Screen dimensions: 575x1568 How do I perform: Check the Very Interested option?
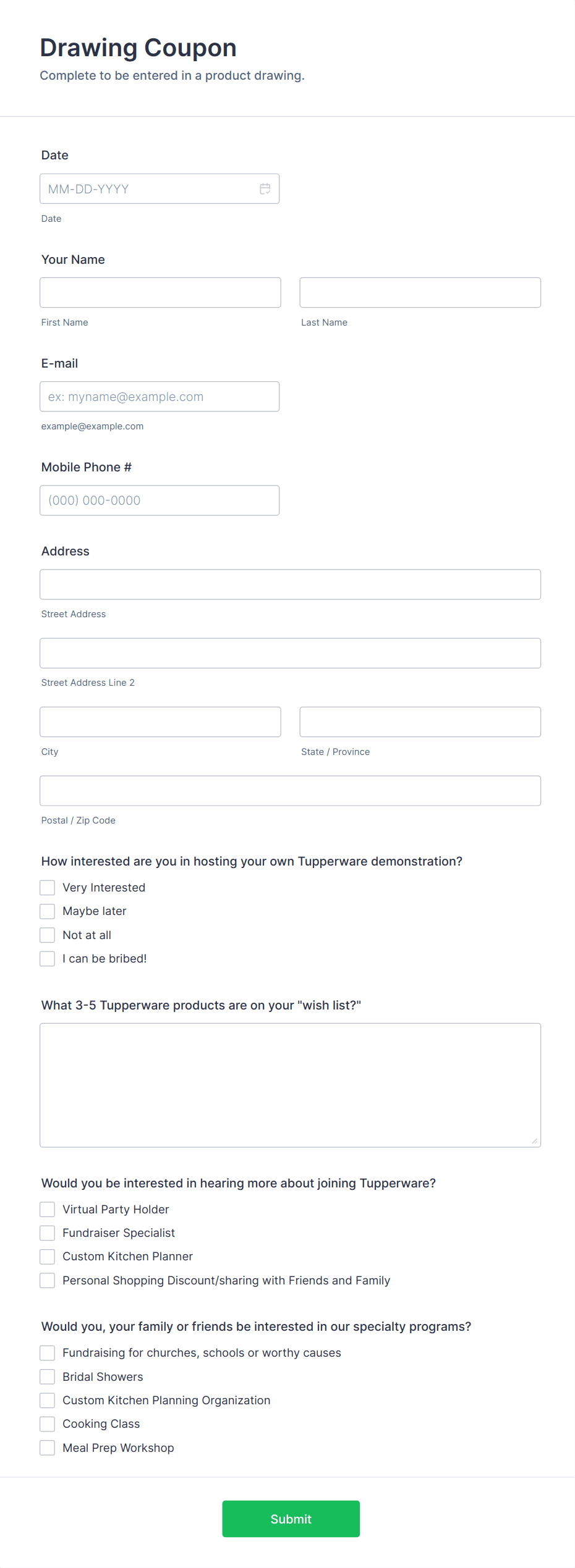47,887
